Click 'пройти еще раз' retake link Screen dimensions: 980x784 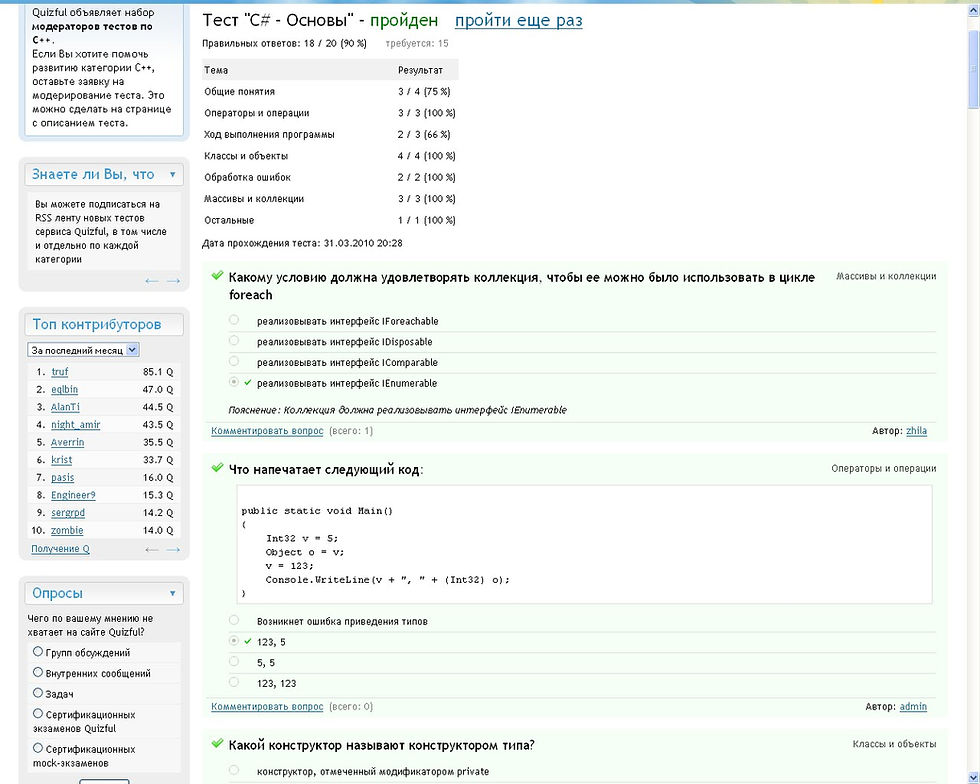(518, 21)
